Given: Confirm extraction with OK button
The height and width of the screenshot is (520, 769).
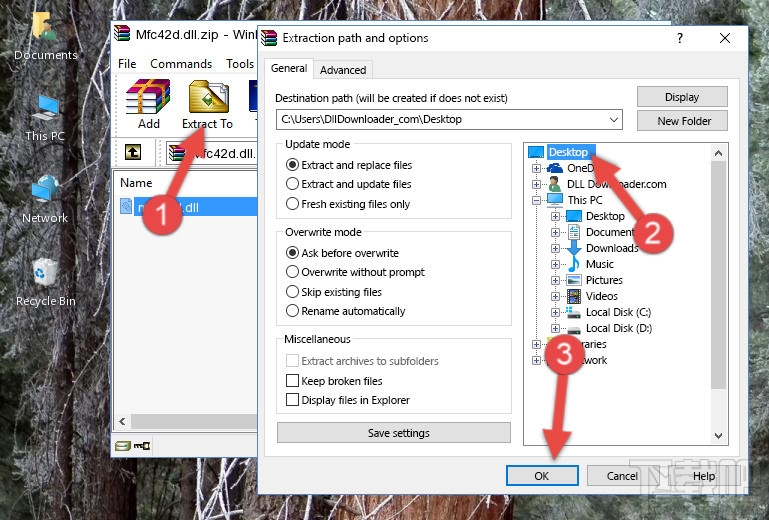Looking at the screenshot, I should (542, 476).
